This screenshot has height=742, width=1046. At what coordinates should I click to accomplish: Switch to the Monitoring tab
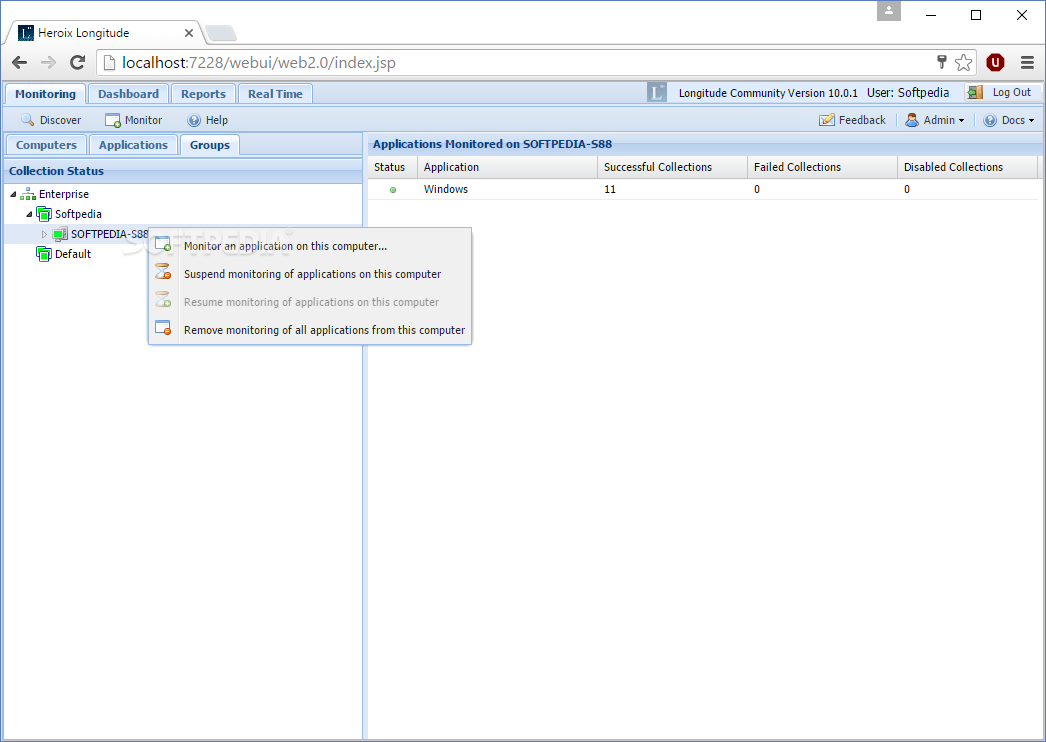[x=45, y=94]
